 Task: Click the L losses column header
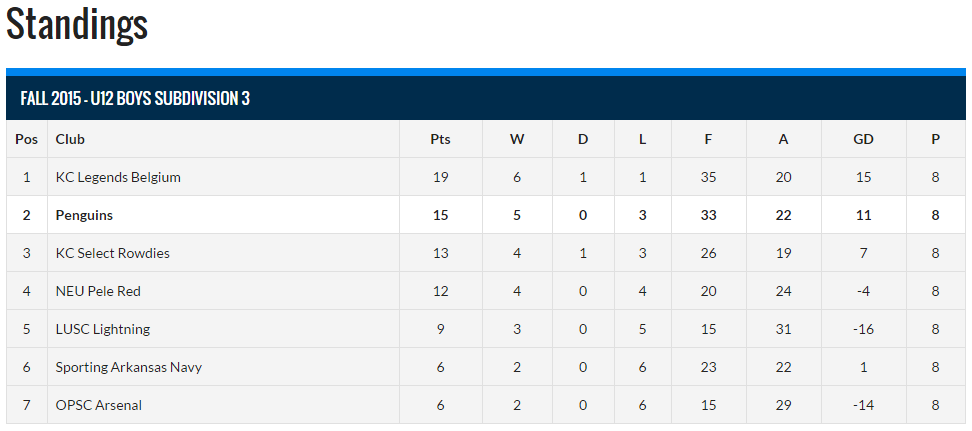pos(642,140)
